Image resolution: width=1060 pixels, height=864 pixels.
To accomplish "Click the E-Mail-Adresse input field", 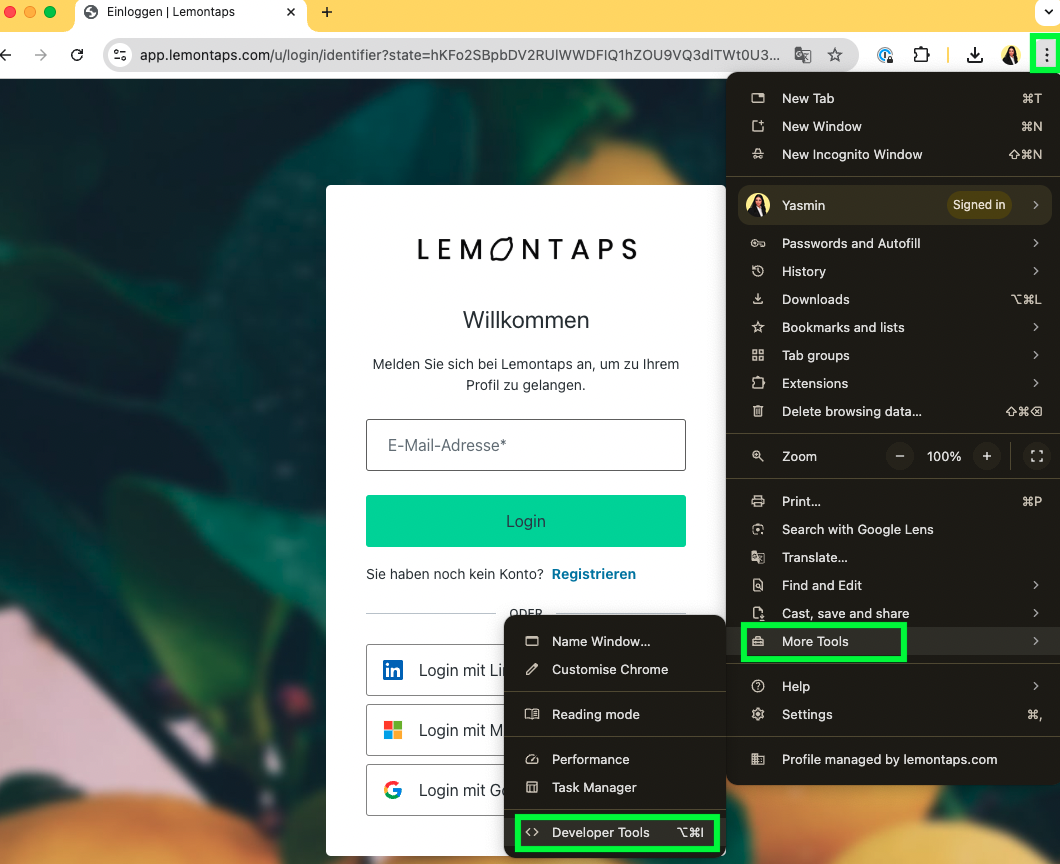I will [525, 445].
